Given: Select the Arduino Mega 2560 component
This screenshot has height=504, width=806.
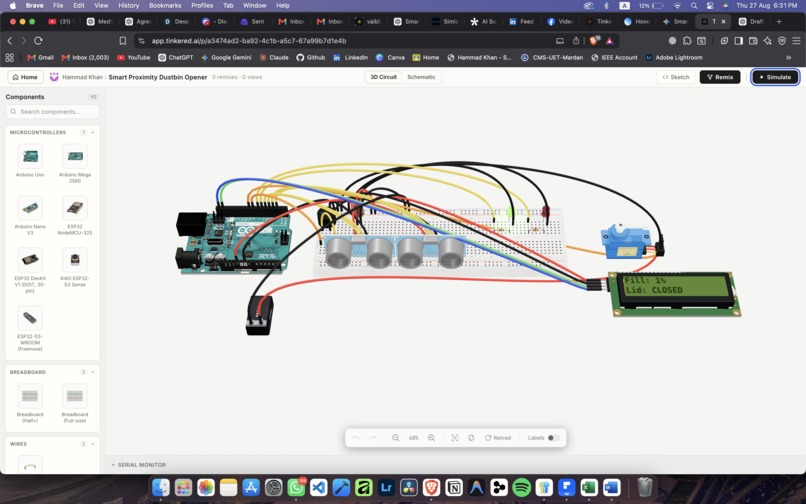Looking at the screenshot, I should click(75, 163).
